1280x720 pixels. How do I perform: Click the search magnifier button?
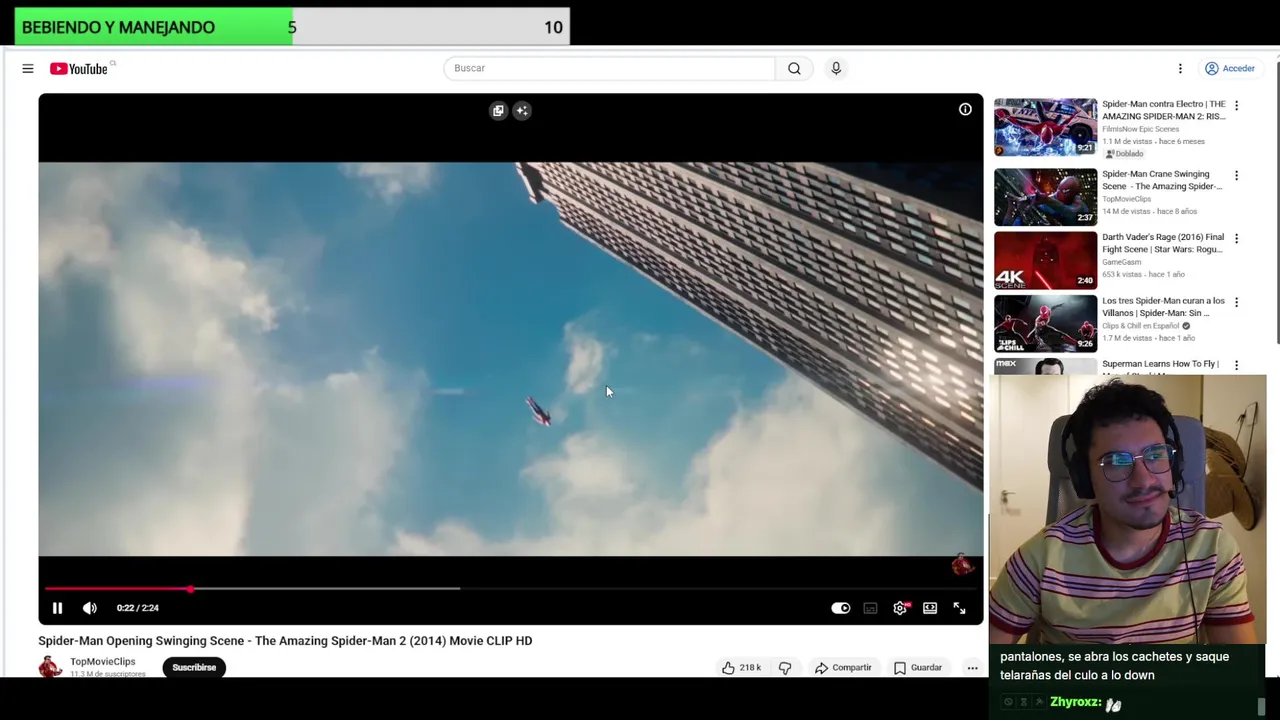pos(794,68)
